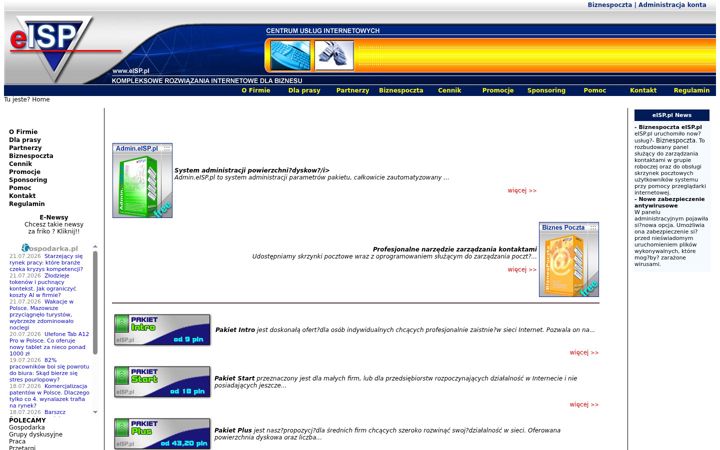Select Kontakt in the top navigation bar

tap(643, 90)
